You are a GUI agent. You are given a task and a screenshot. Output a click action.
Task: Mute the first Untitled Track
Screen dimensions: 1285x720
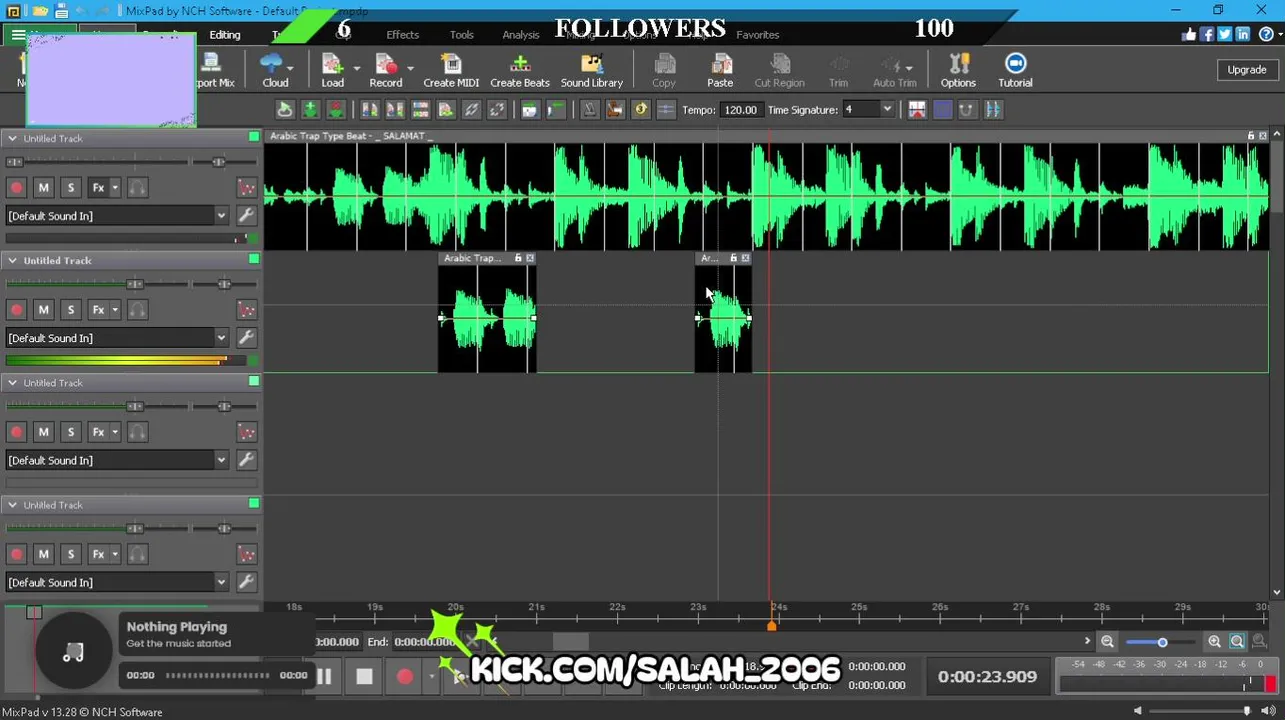pos(43,188)
